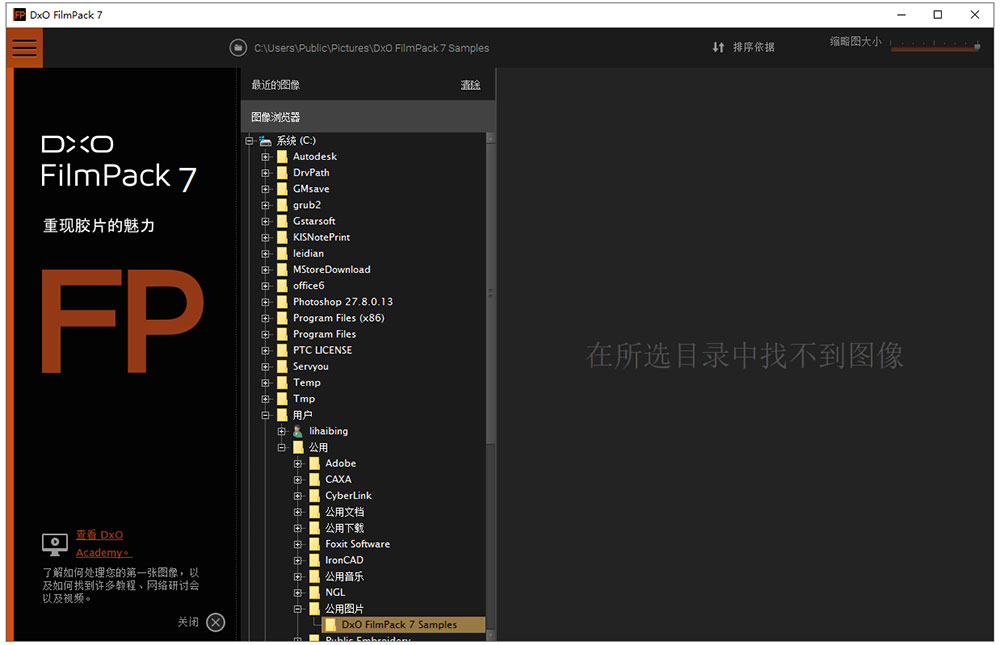Select the Servyou folder
Viewport: 1000px width, 645px height.
(x=311, y=366)
